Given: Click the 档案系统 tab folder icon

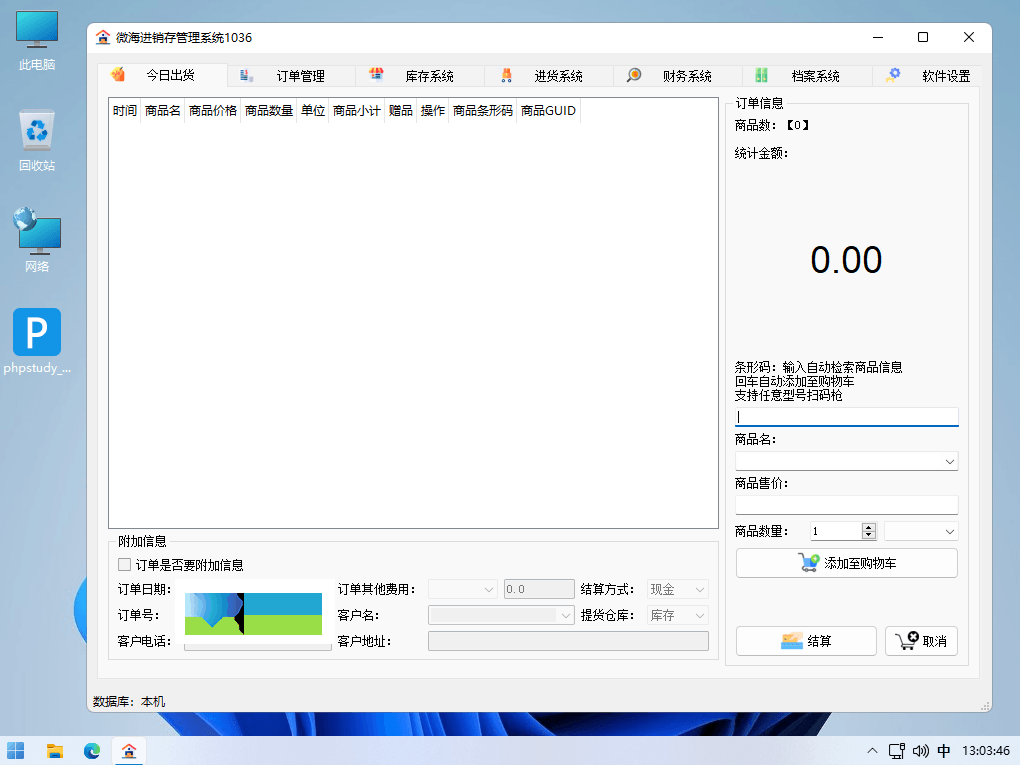Looking at the screenshot, I should point(762,75).
